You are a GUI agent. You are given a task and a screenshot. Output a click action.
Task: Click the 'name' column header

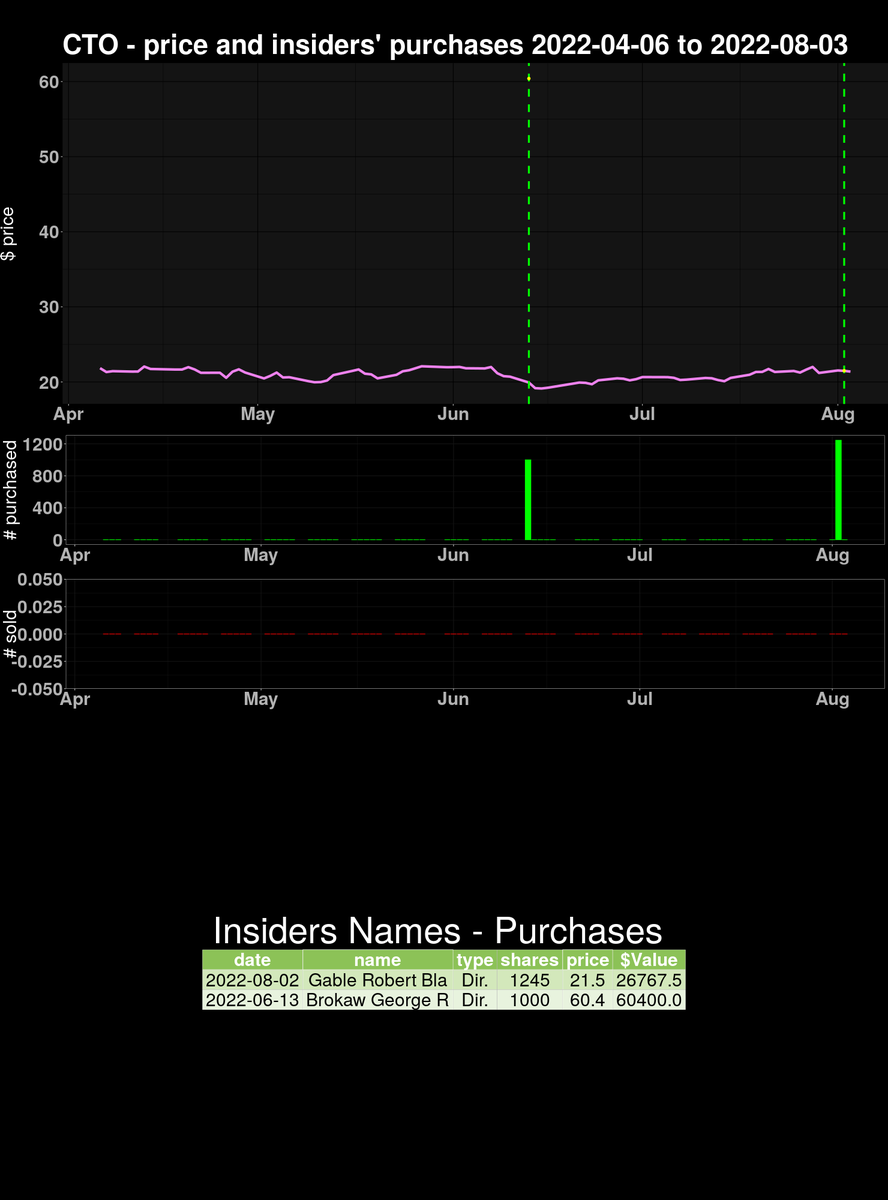click(377, 960)
